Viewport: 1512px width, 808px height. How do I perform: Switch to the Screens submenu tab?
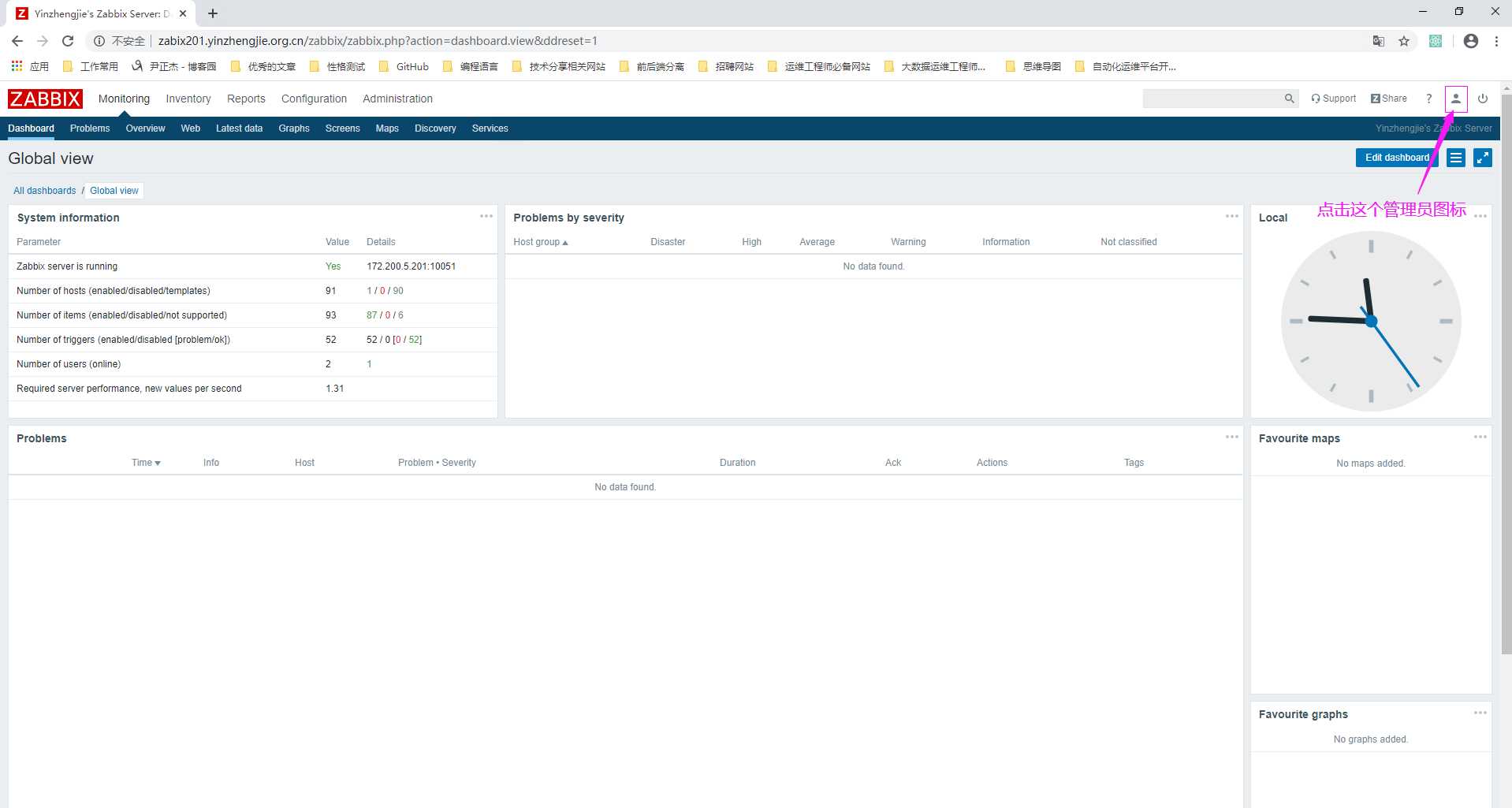342,128
